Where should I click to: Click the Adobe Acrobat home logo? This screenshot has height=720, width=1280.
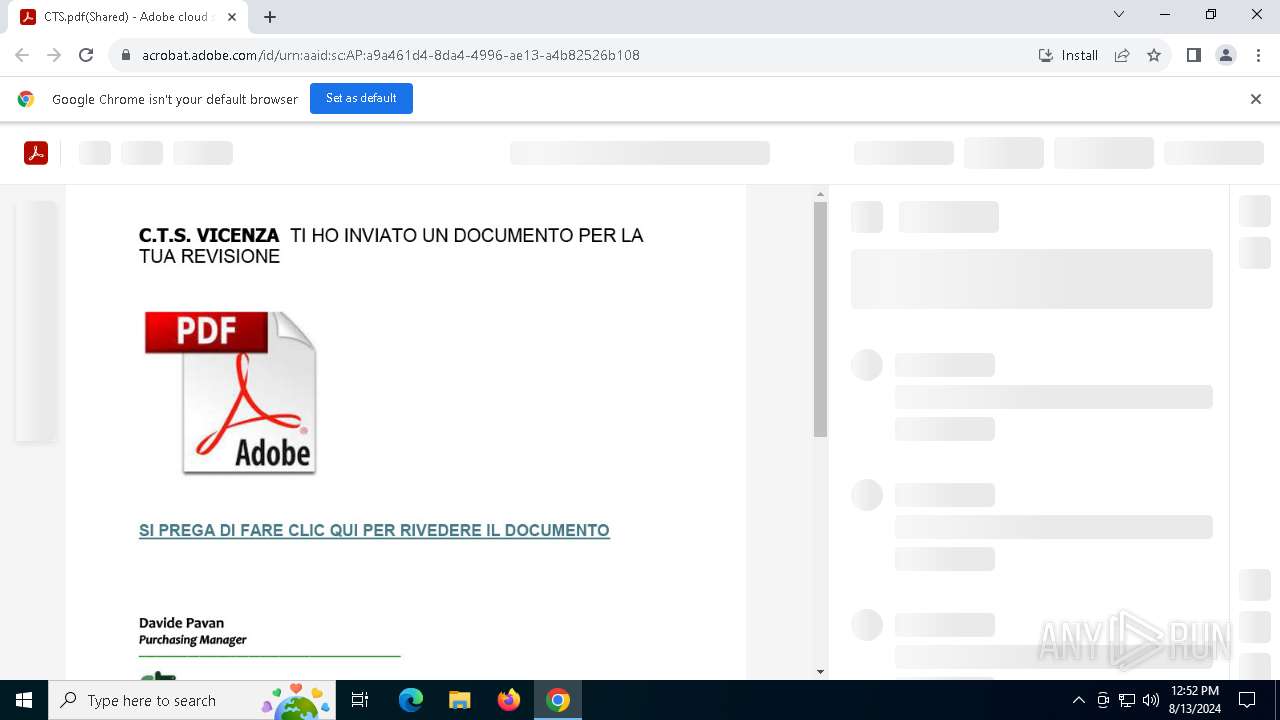coord(36,153)
